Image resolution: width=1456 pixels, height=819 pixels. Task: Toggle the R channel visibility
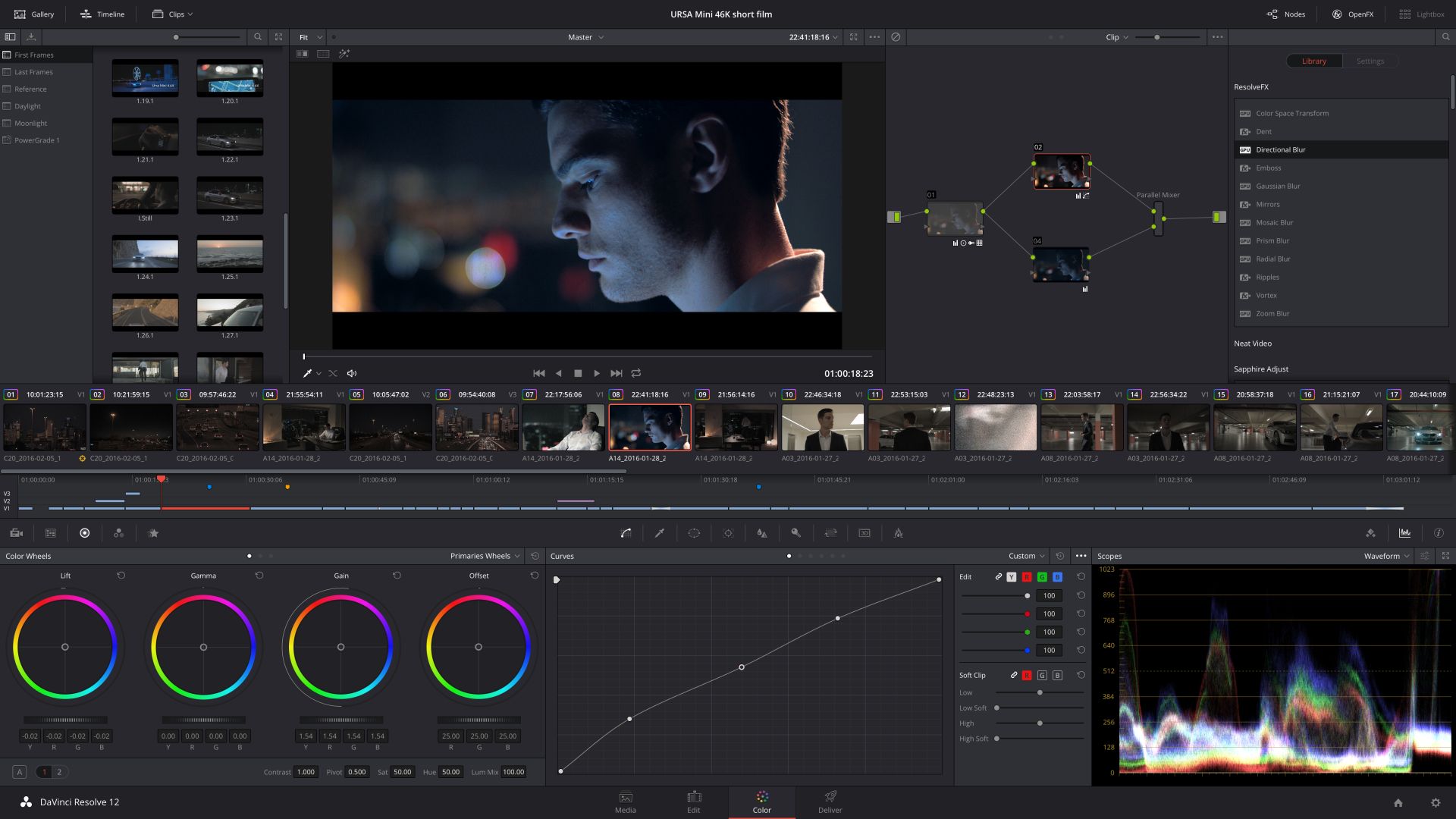[1026, 578]
